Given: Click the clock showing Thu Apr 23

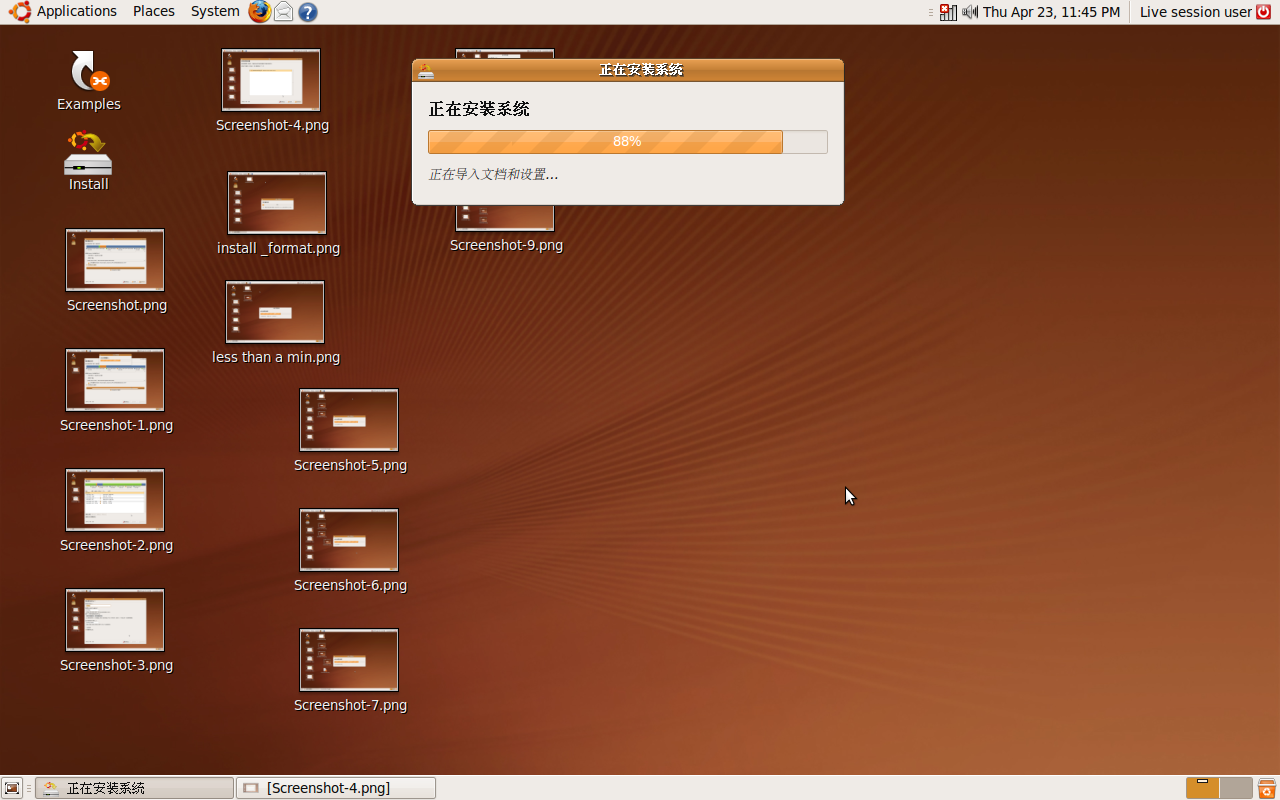Looking at the screenshot, I should (1051, 12).
